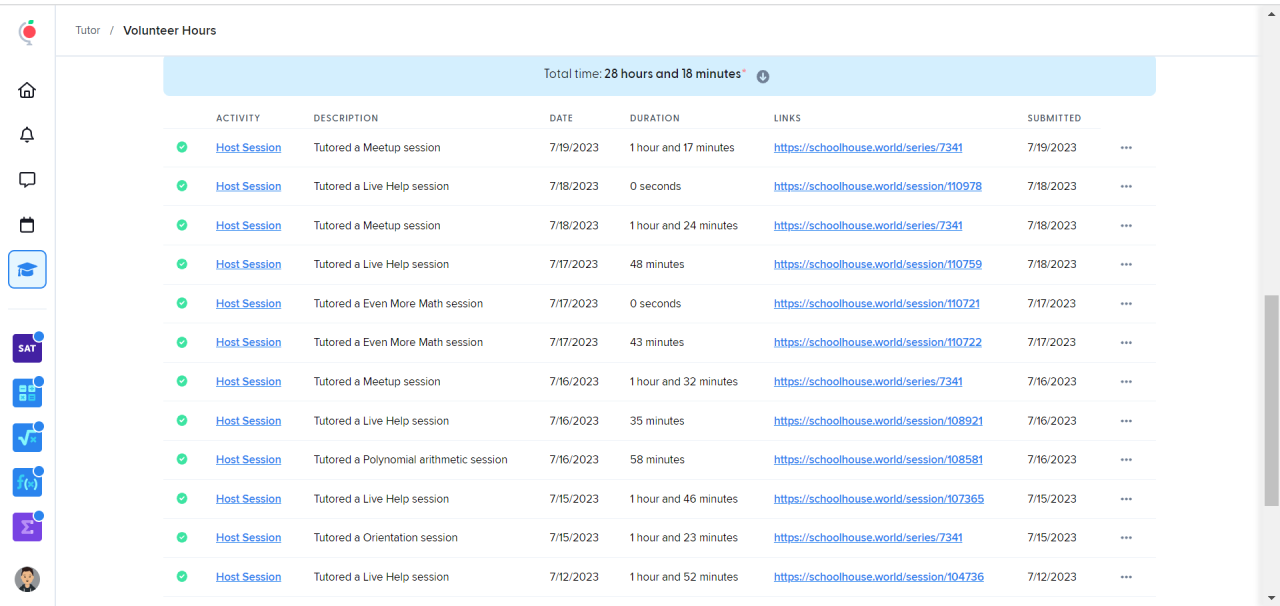1280x606 pixels.
Task: Open the chat messages icon
Action: click(27, 180)
